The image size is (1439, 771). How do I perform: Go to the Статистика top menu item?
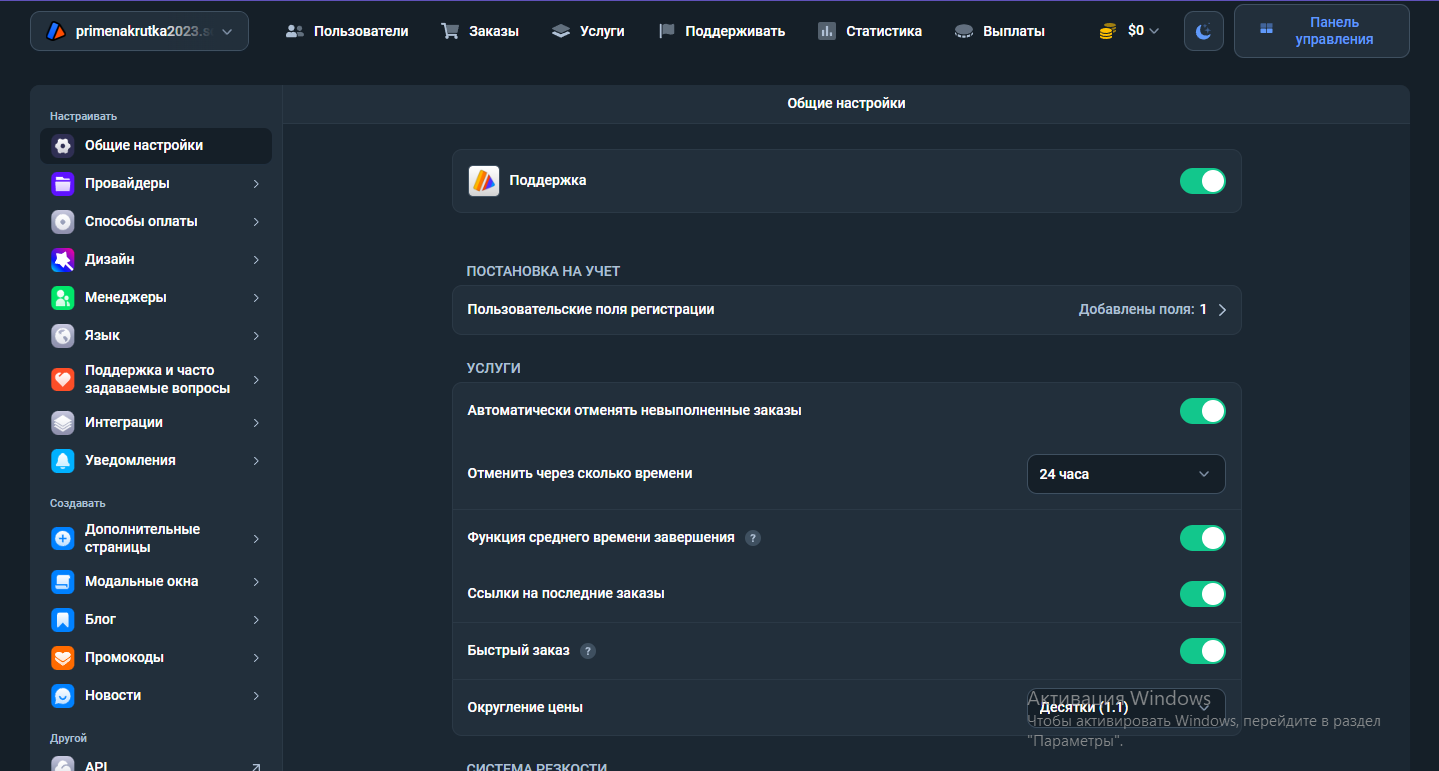tap(870, 31)
